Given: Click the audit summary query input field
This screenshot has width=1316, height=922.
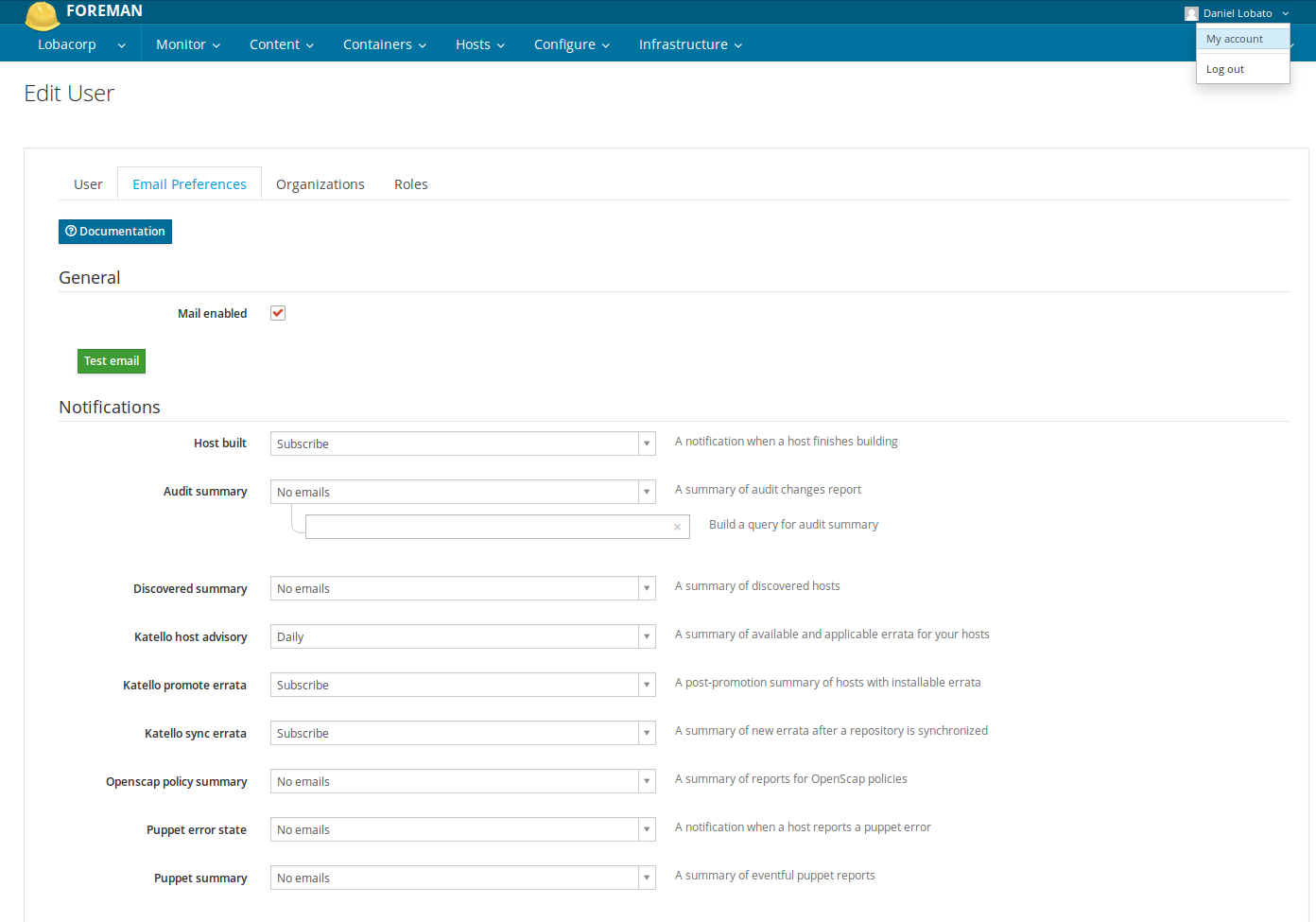Looking at the screenshot, I should [487, 527].
